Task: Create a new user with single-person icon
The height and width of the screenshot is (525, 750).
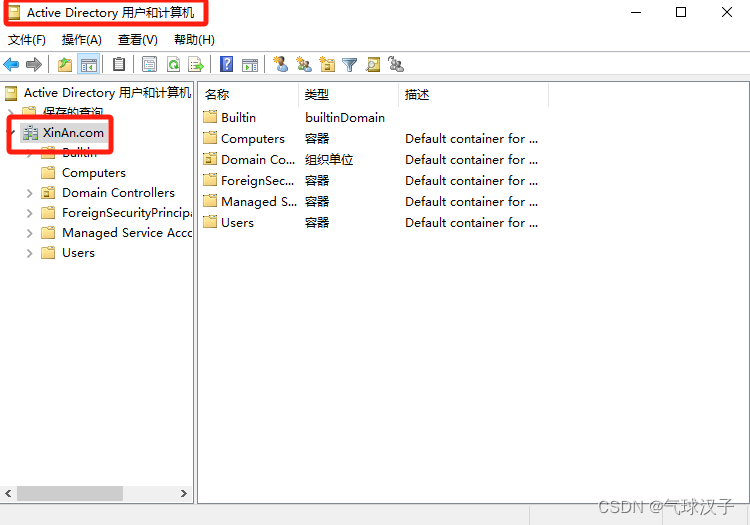Action: pyautogui.click(x=280, y=64)
